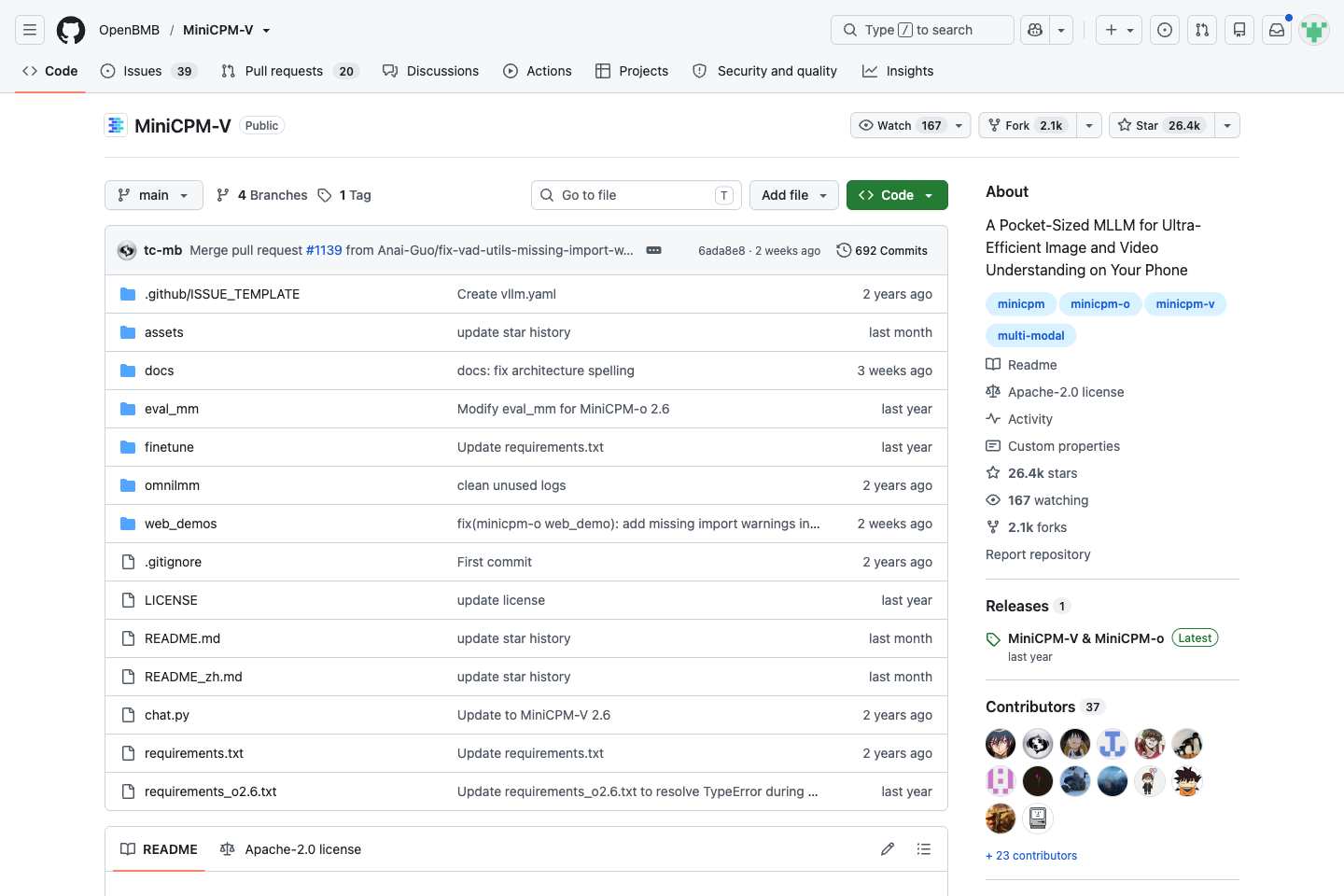Show the 4 Branches list

click(x=261, y=195)
